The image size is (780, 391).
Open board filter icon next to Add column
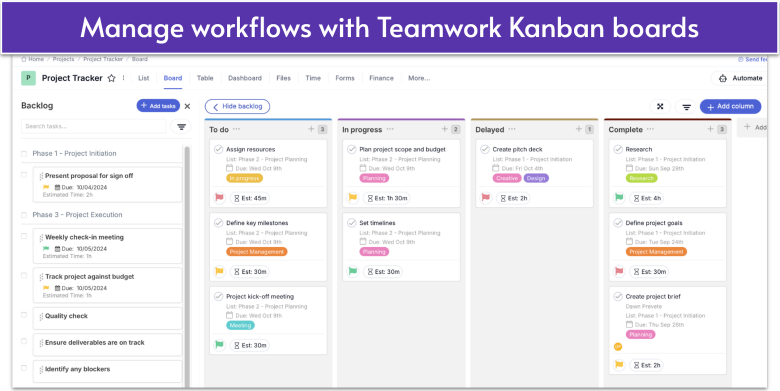pos(686,106)
